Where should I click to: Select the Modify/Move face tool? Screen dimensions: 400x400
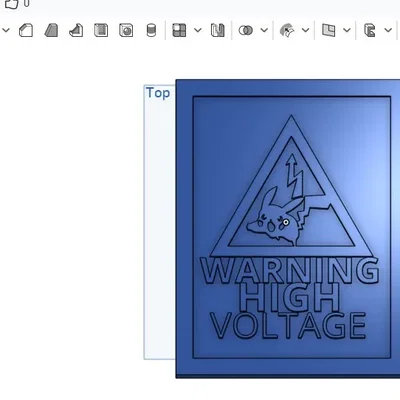coord(287,30)
